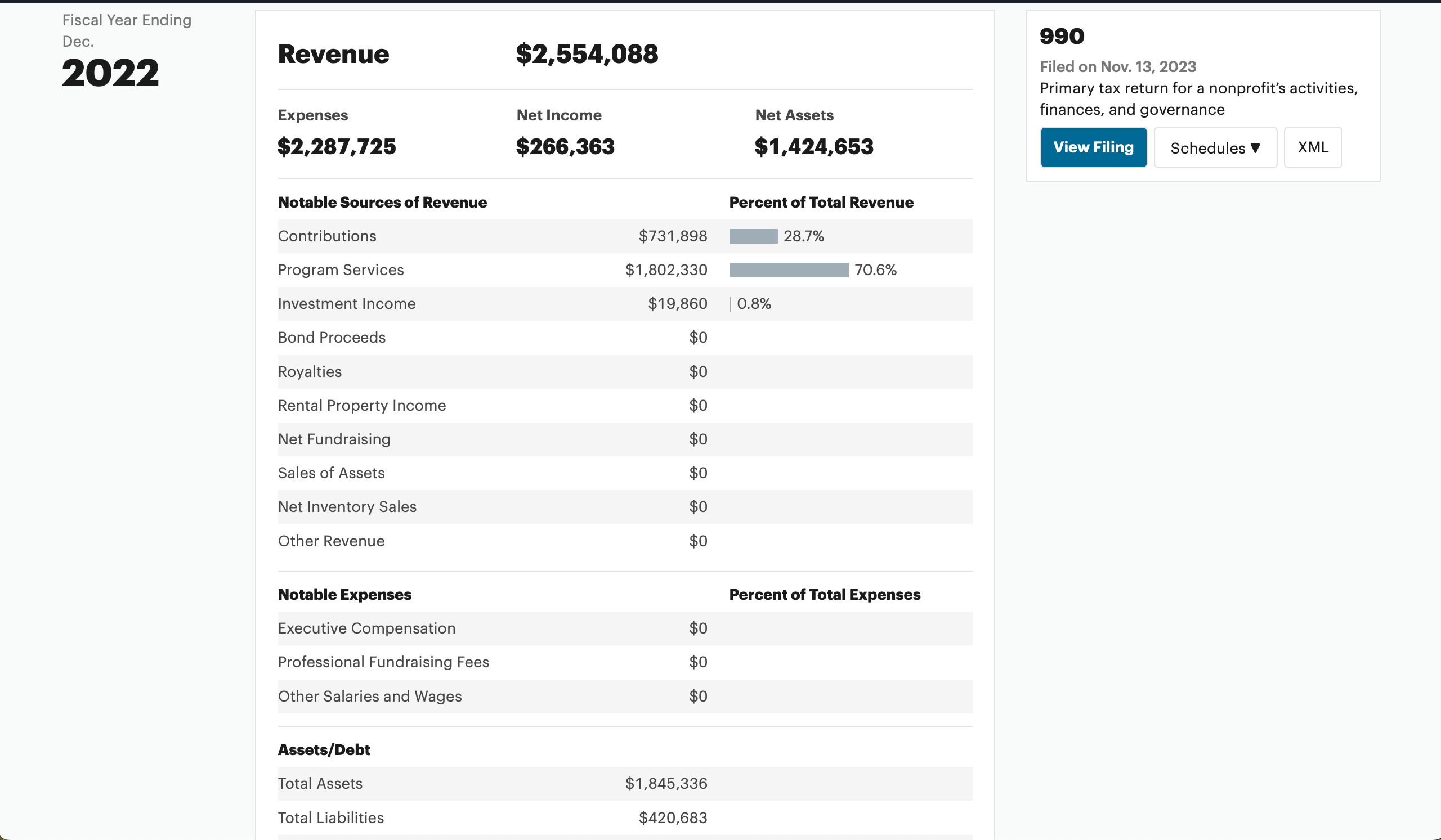Click the Percent of Total Expenses heading

coord(825,594)
